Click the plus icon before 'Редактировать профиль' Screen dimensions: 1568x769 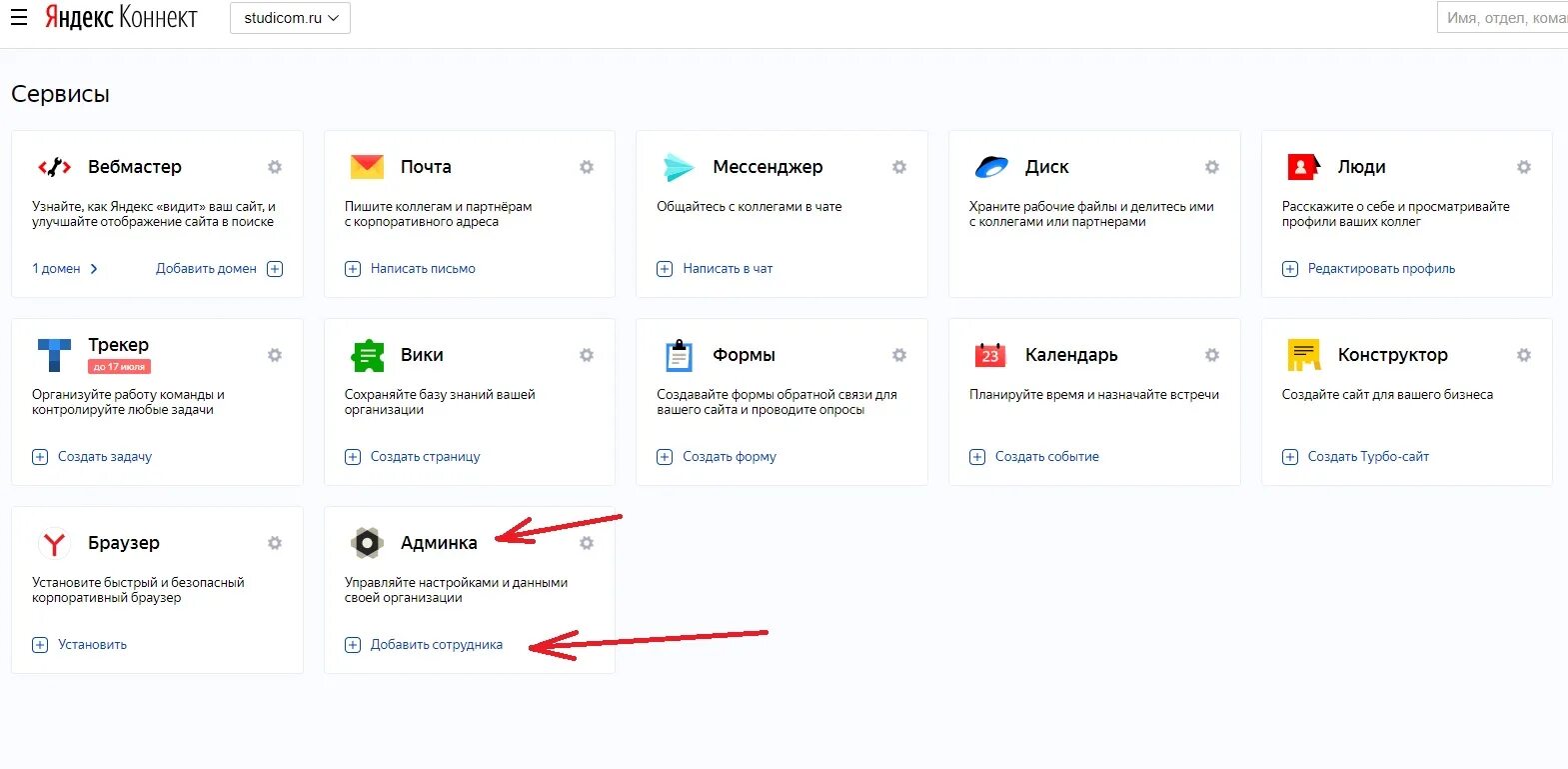tap(1290, 268)
